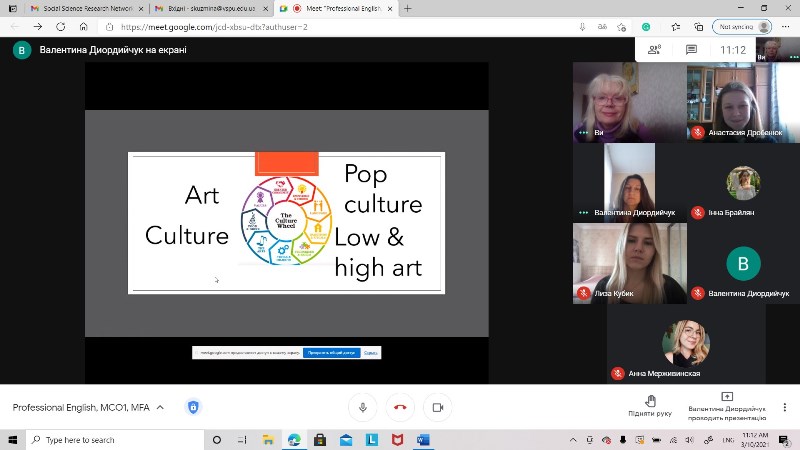Click the shared presentation slide
The height and width of the screenshot is (450, 800).
pyautogui.click(x=286, y=223)
